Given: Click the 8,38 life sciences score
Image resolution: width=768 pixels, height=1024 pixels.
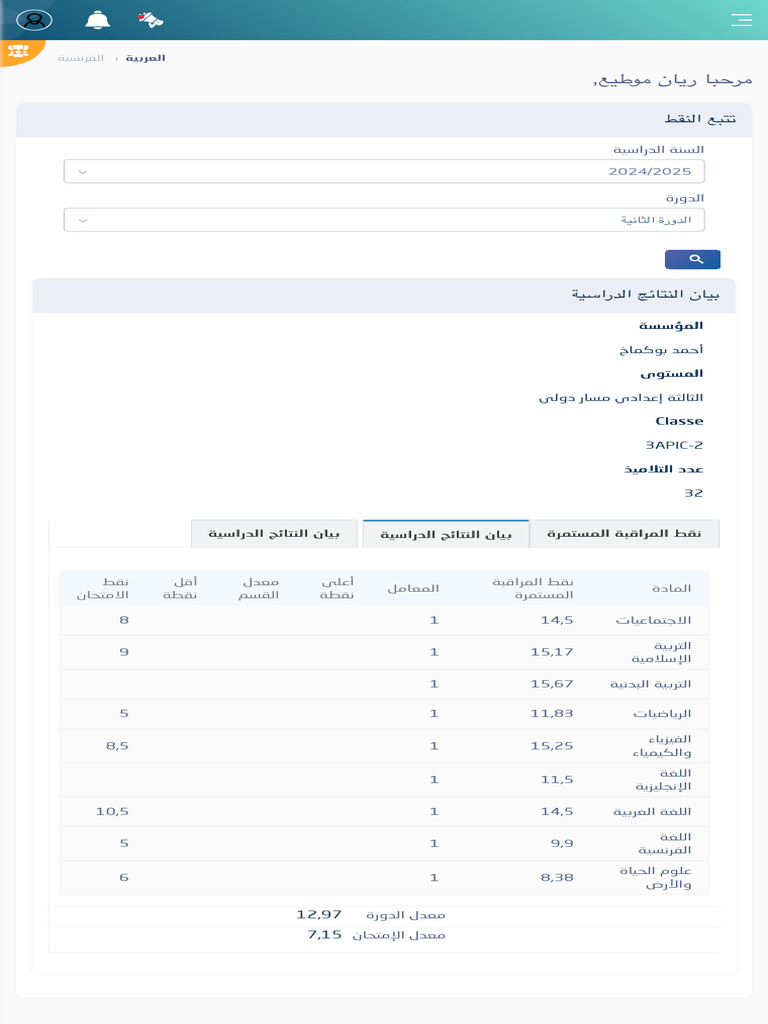Looking at the screenshot, I should coord(557,878).
